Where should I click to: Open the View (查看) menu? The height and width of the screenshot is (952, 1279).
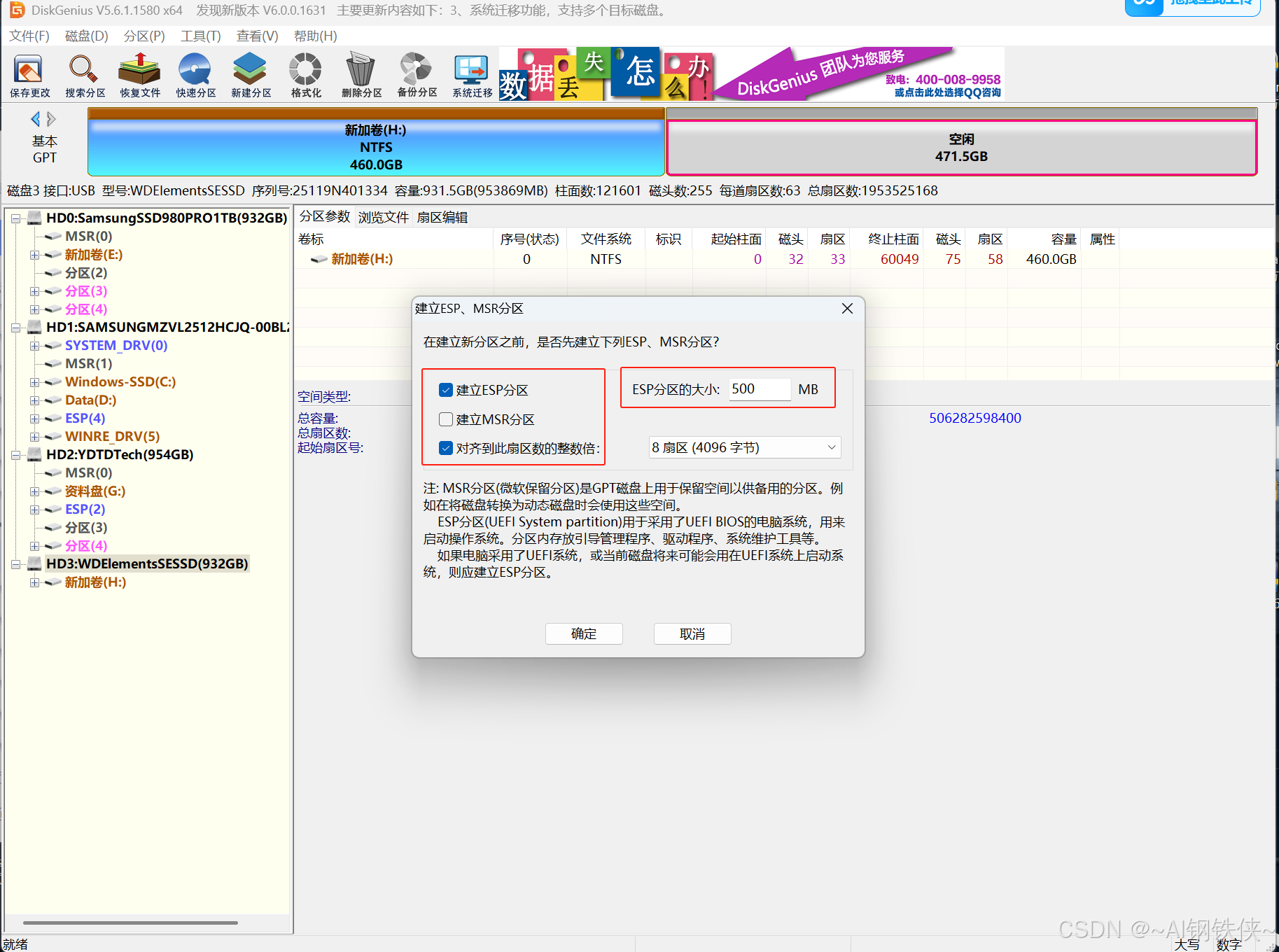[x=257, y=36]
